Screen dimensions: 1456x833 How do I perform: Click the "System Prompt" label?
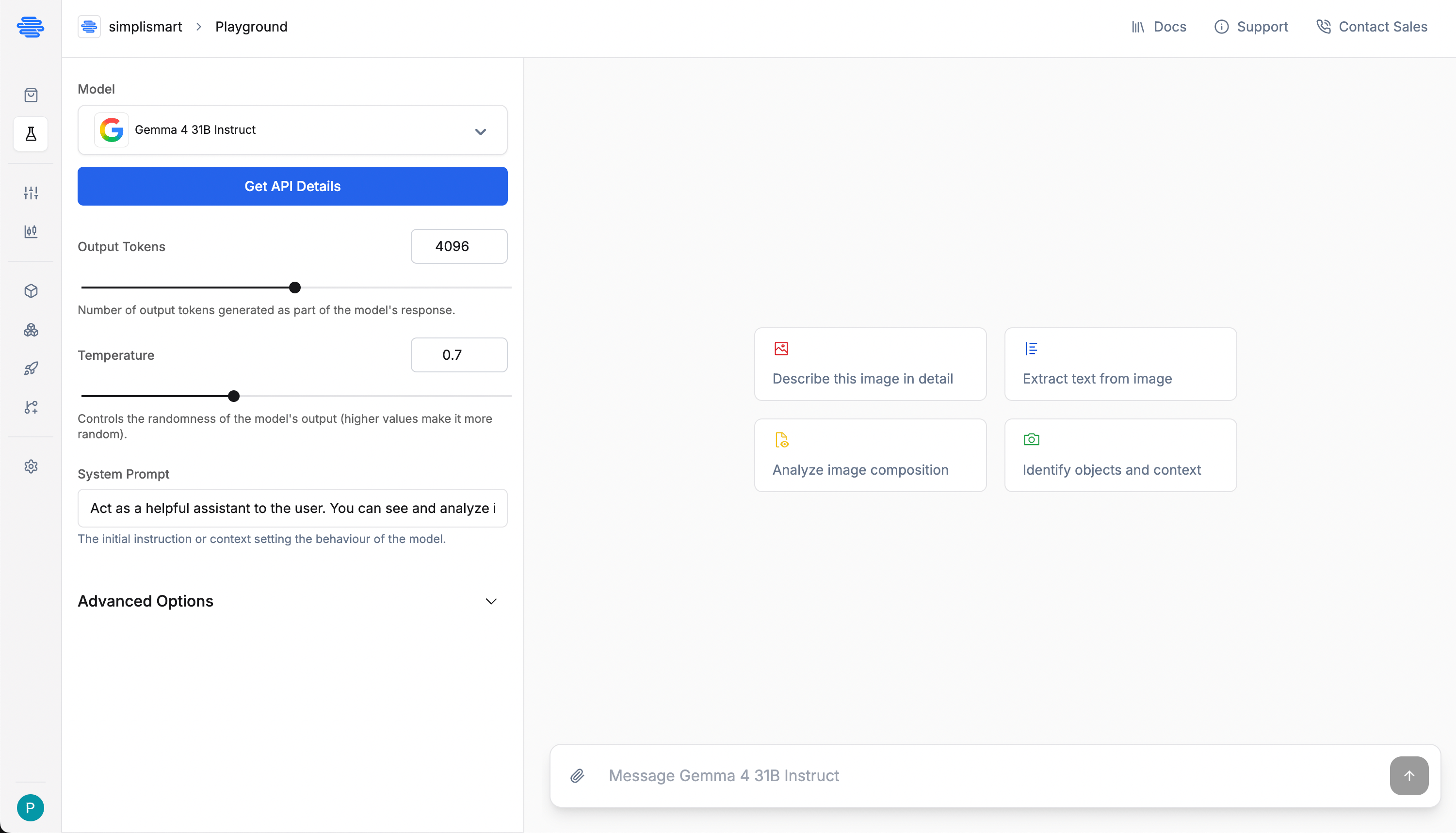click(124, 474)
